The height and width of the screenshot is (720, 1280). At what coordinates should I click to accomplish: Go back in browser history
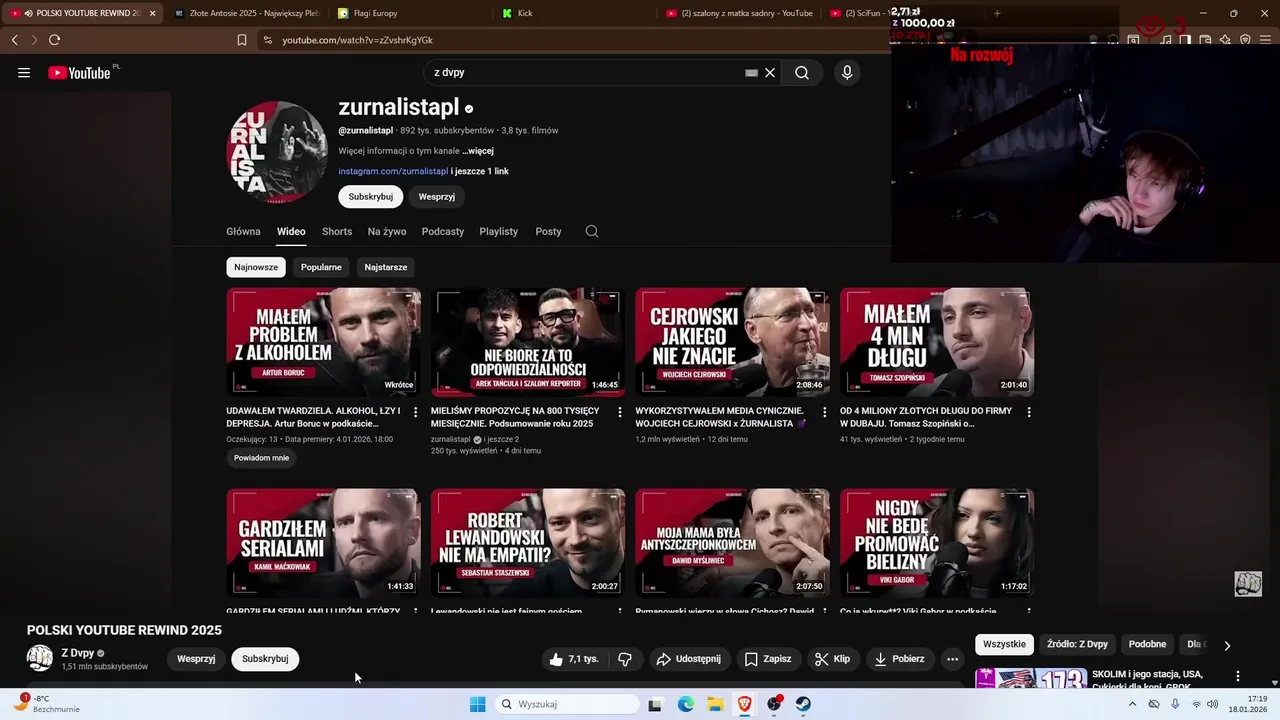(14, 40)
